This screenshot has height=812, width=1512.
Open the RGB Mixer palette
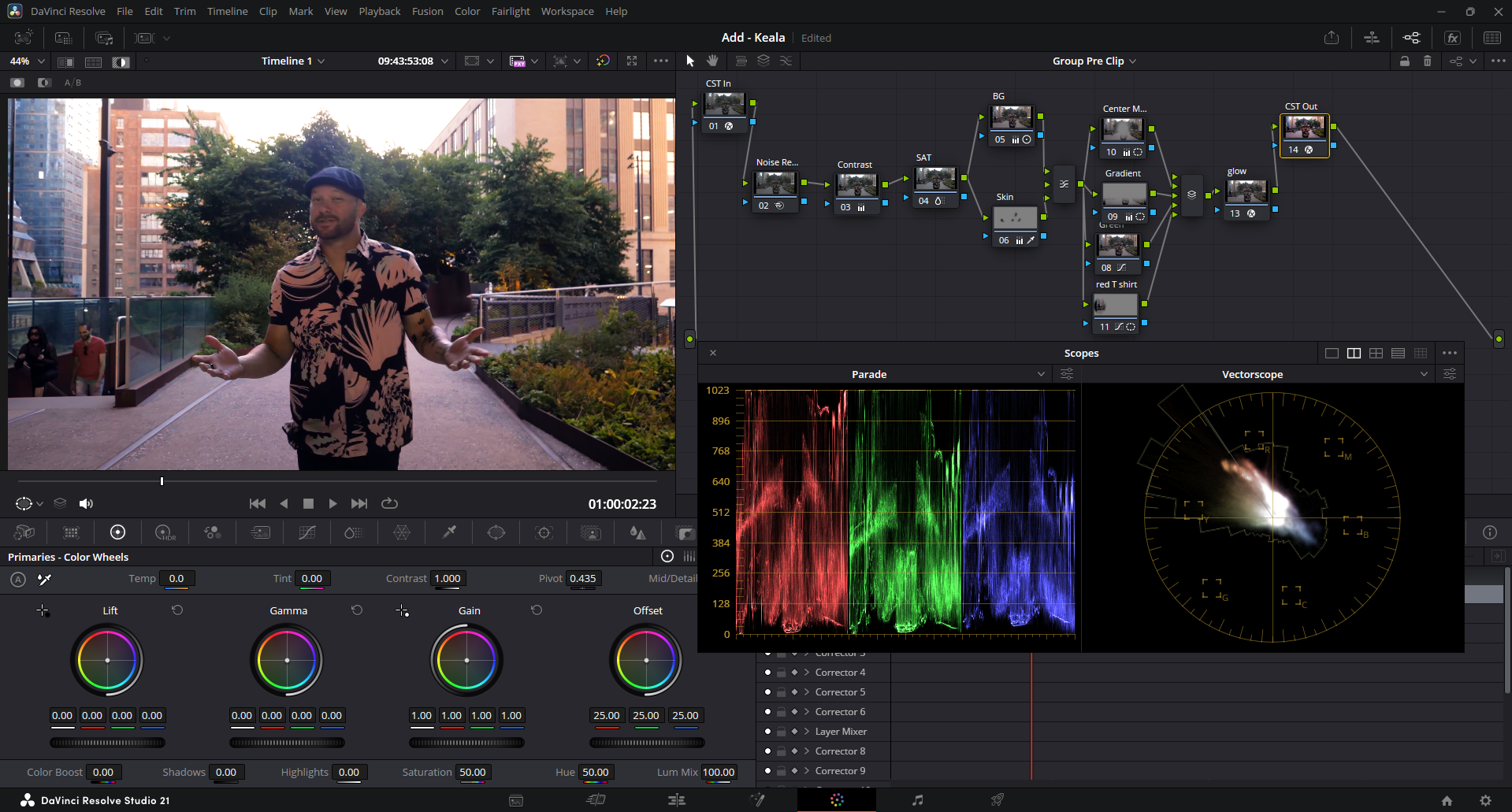pyautogui.click(x=213, y=533)
